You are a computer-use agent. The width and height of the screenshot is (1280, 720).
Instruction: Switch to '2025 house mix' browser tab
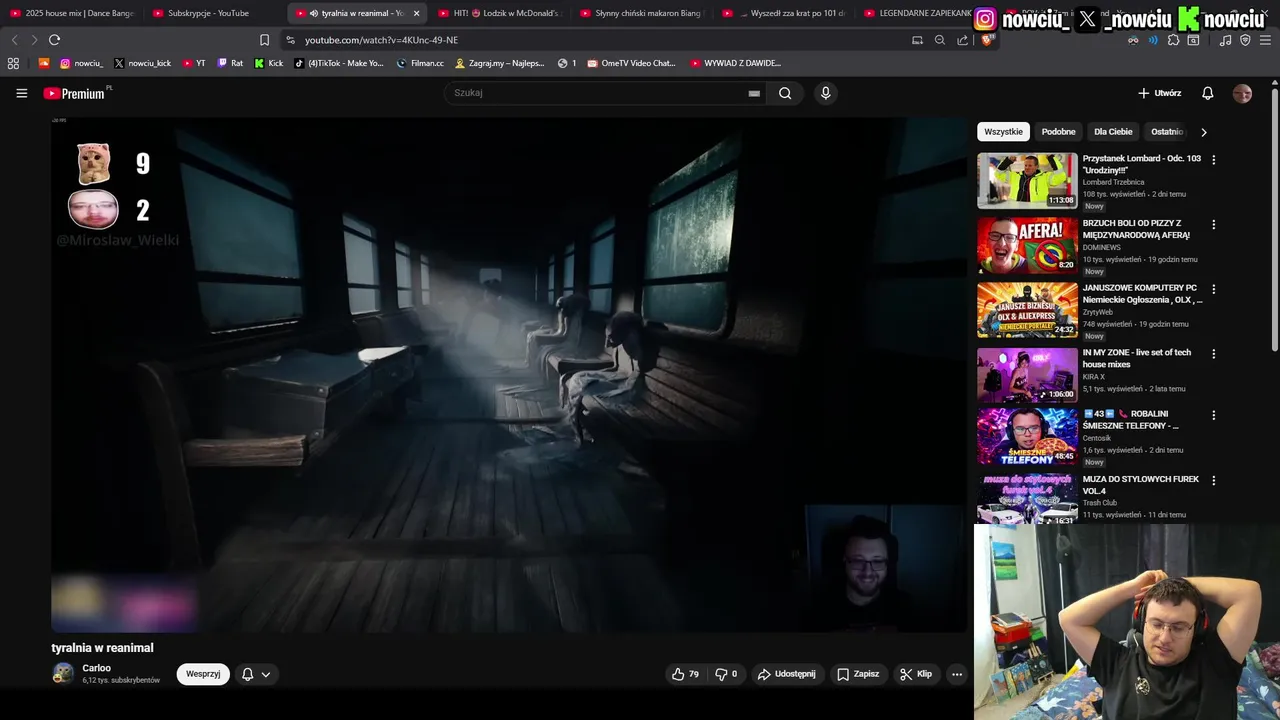click(x=72, y=13)
